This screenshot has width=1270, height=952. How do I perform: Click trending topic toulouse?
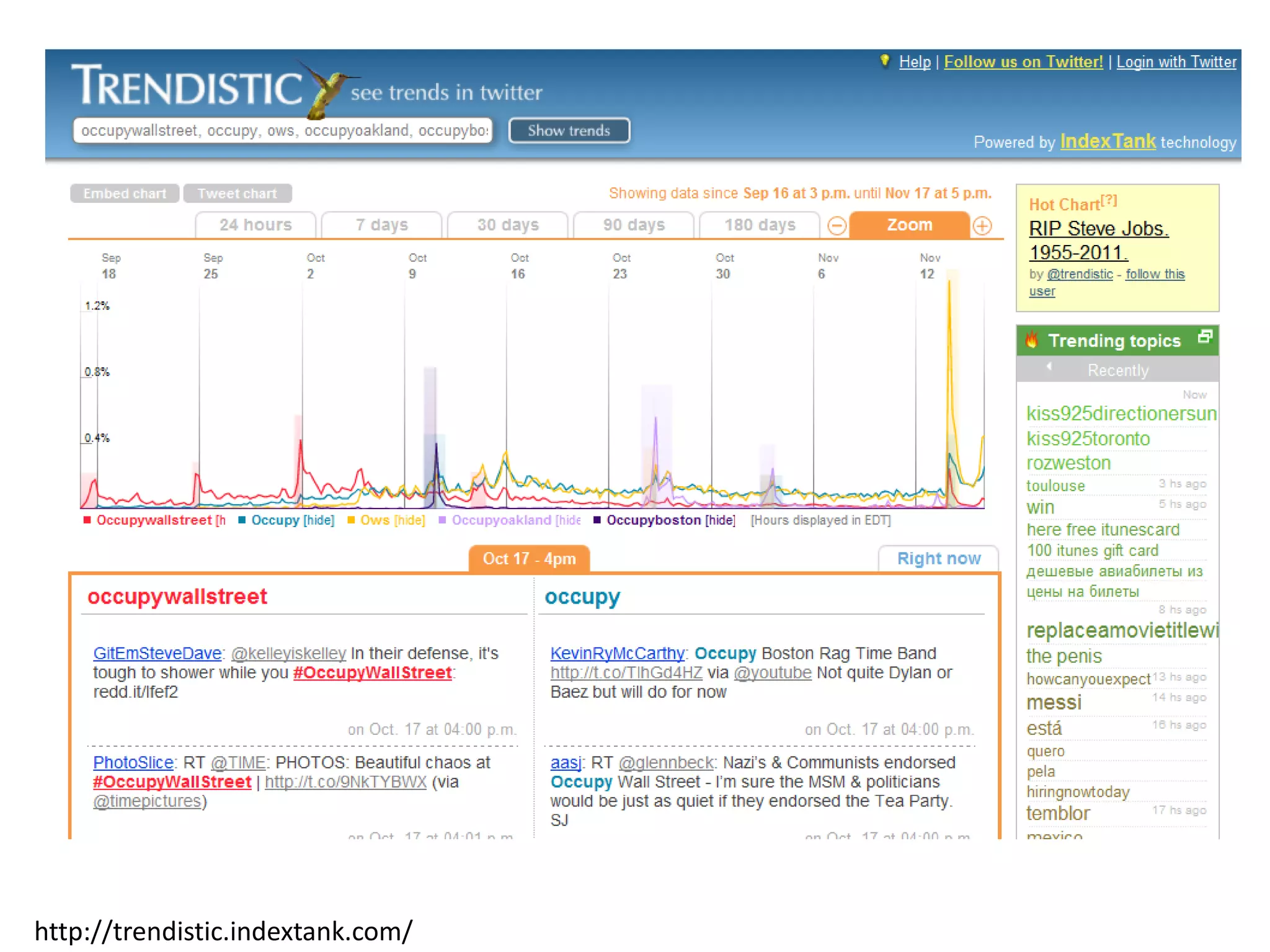(x=1055, y=486)
